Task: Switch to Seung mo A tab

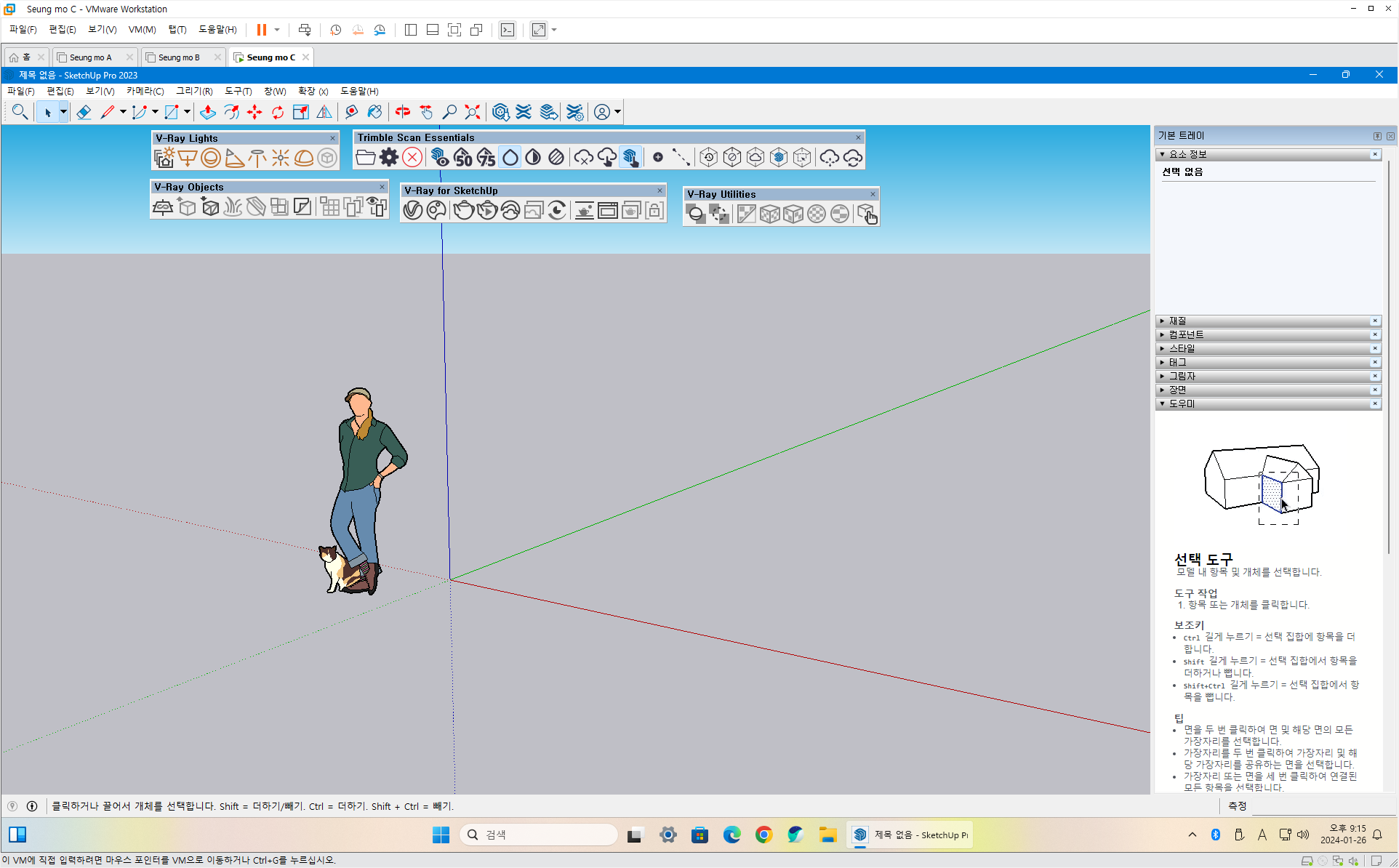Action: (90, 57)
